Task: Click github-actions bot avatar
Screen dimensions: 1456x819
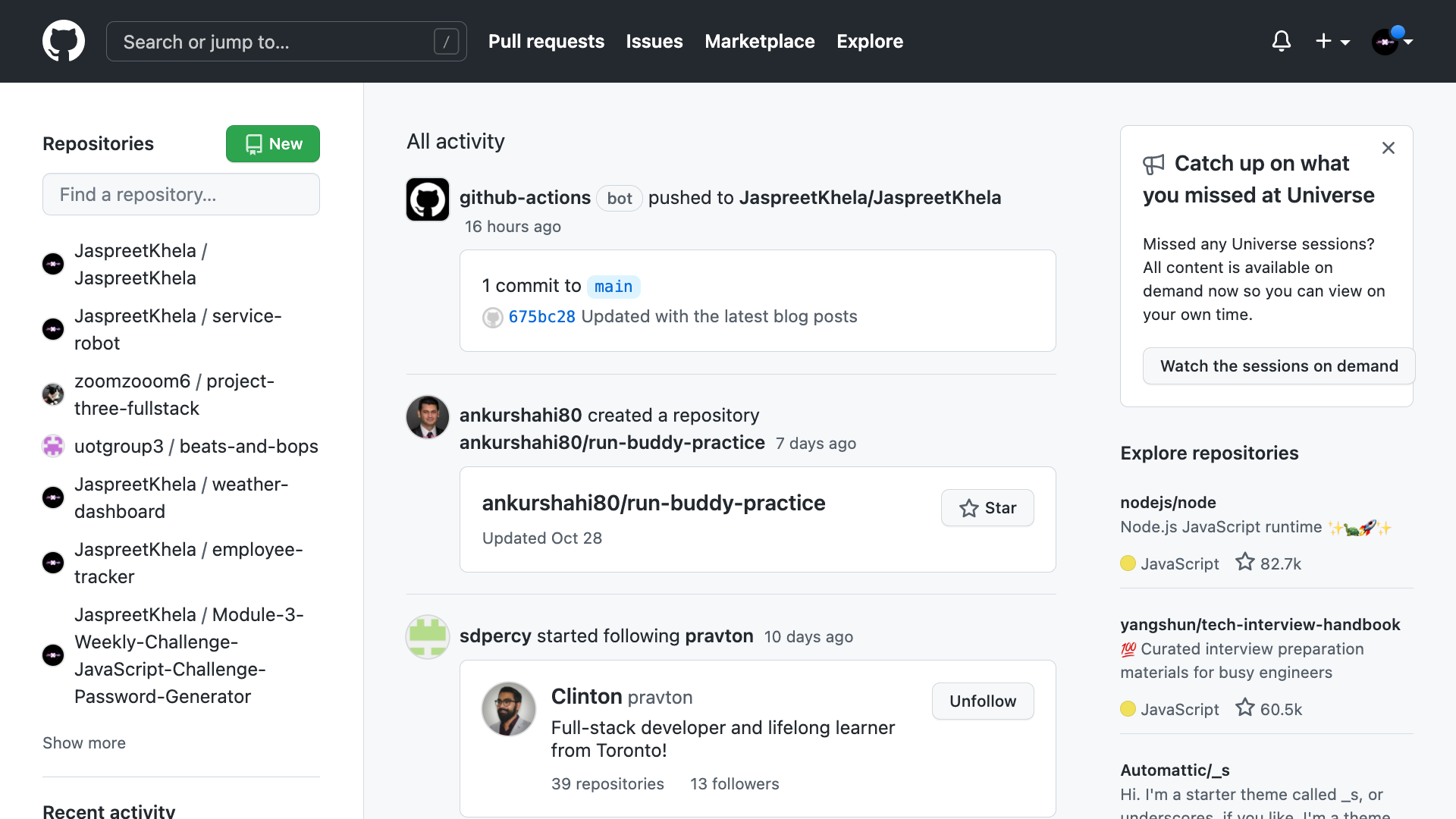Action: point(428,199)
